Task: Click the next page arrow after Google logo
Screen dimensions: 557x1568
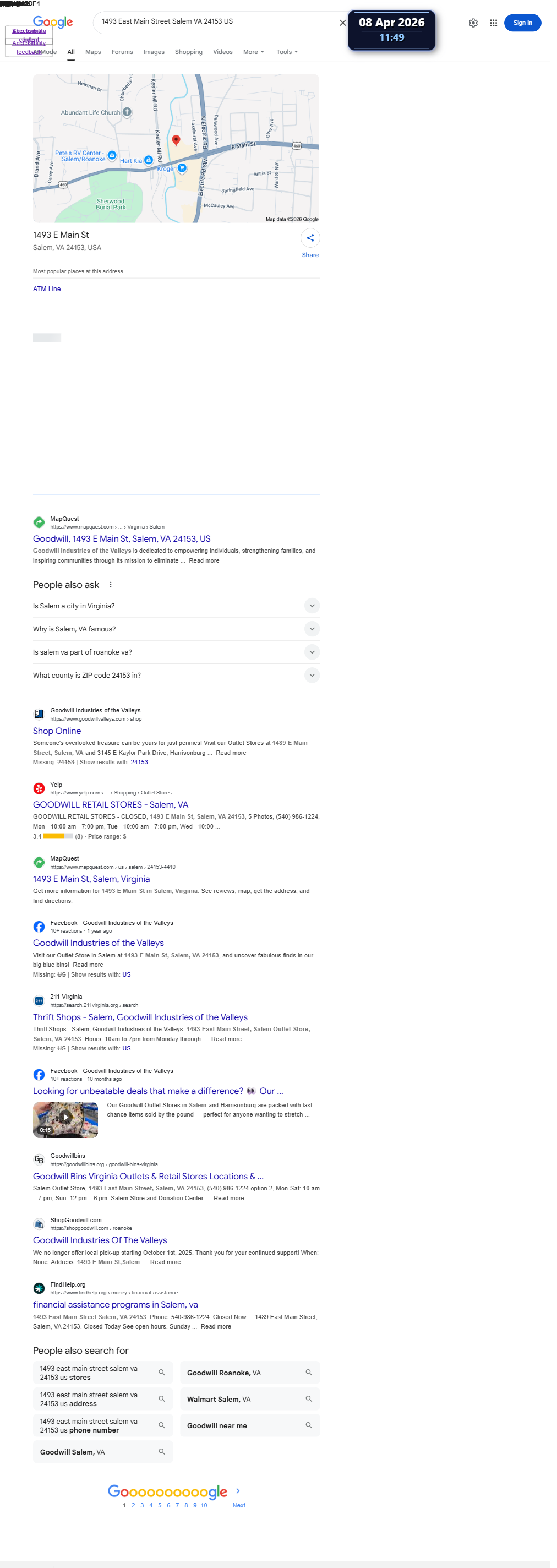Action: coord(241,1507)
